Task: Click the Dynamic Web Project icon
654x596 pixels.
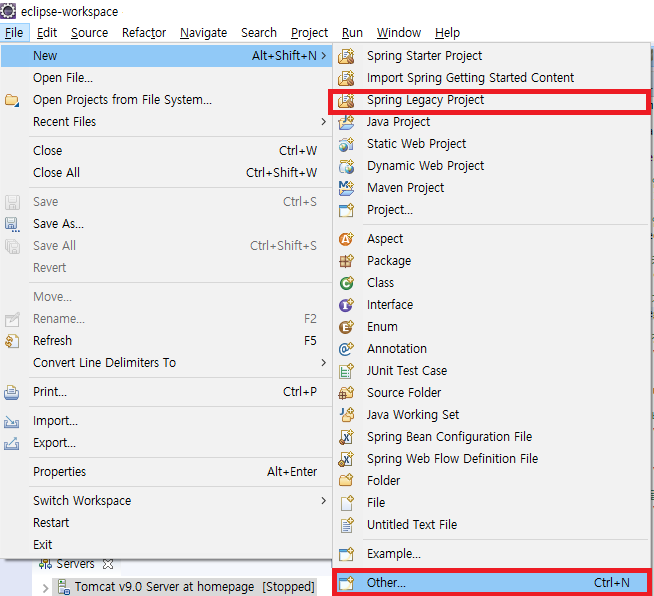Action: pyautogui.click(x=346, y=166)
